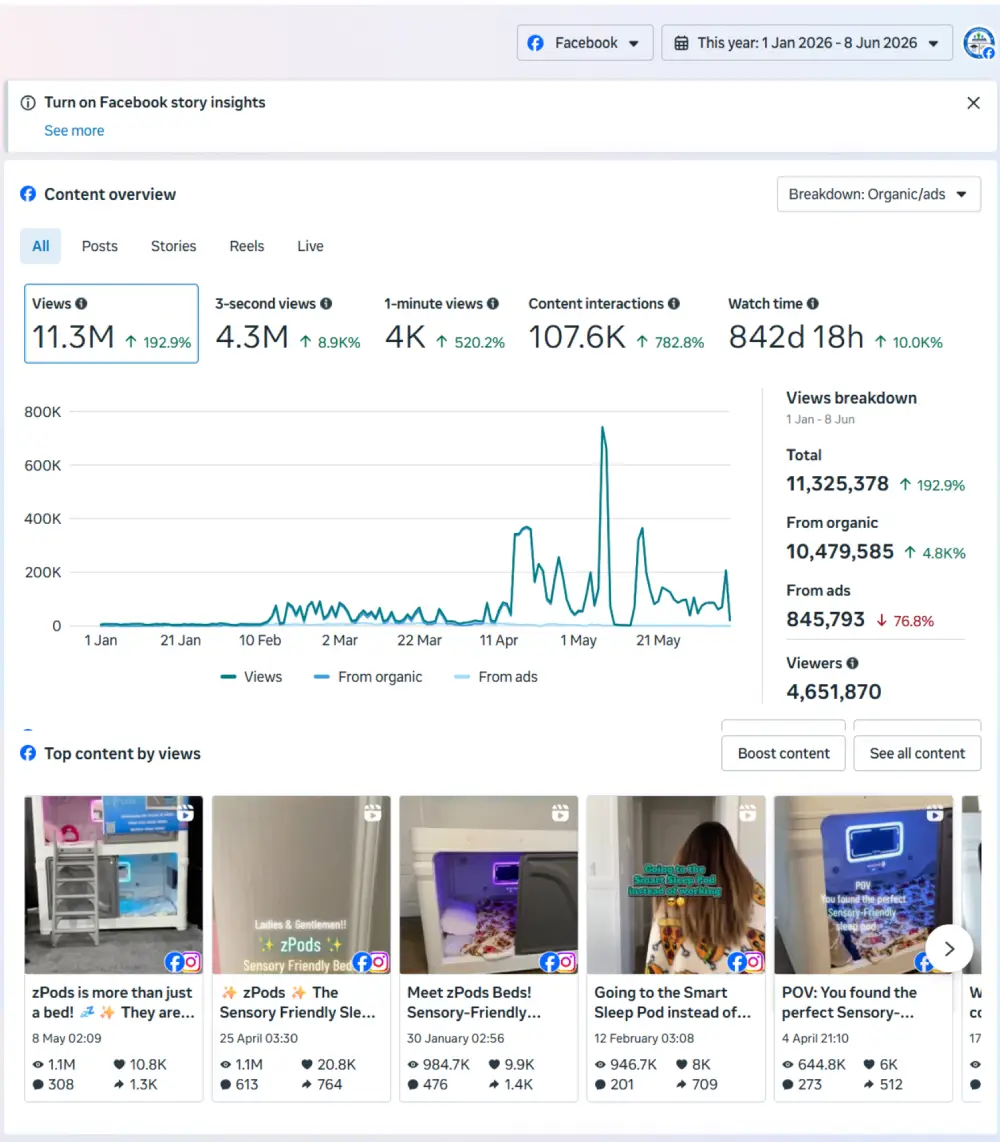The image size is (1000, 1142).
Task: Click the Instagram badge on the 12 February post
Action: coord(754,962)
